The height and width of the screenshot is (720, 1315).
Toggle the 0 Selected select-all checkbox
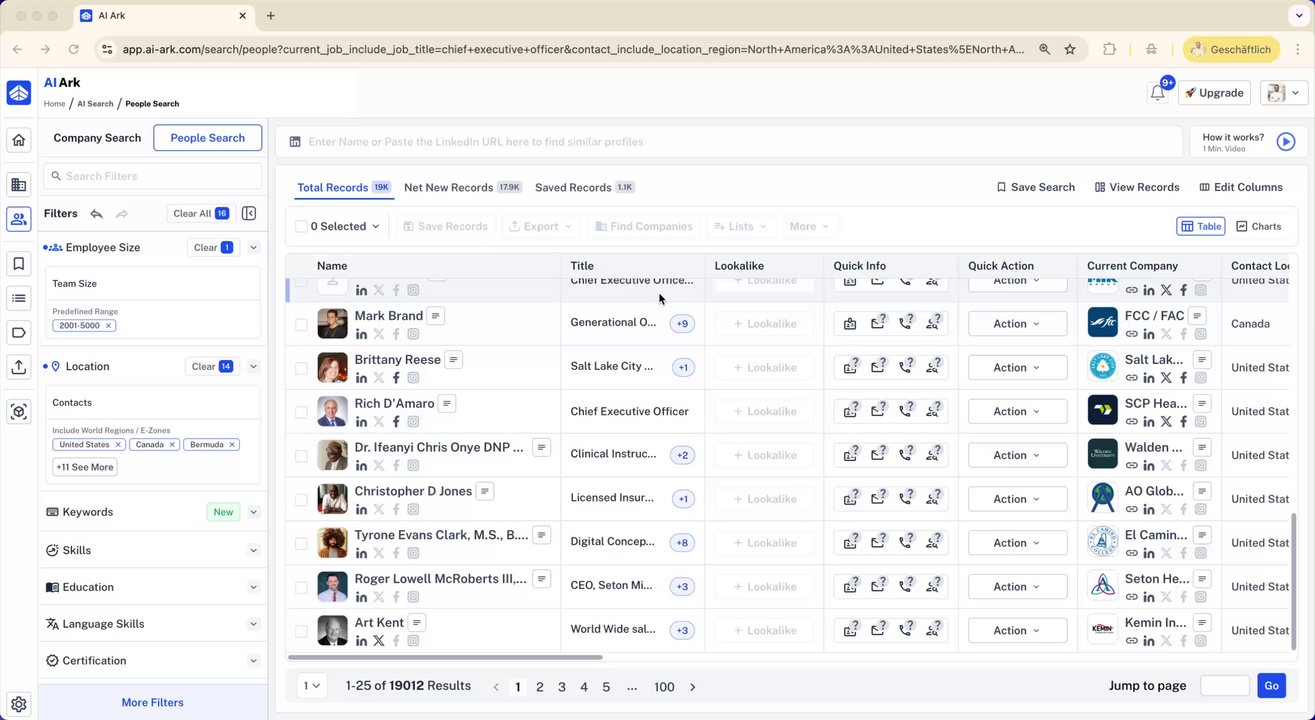[x=301, y=226]
